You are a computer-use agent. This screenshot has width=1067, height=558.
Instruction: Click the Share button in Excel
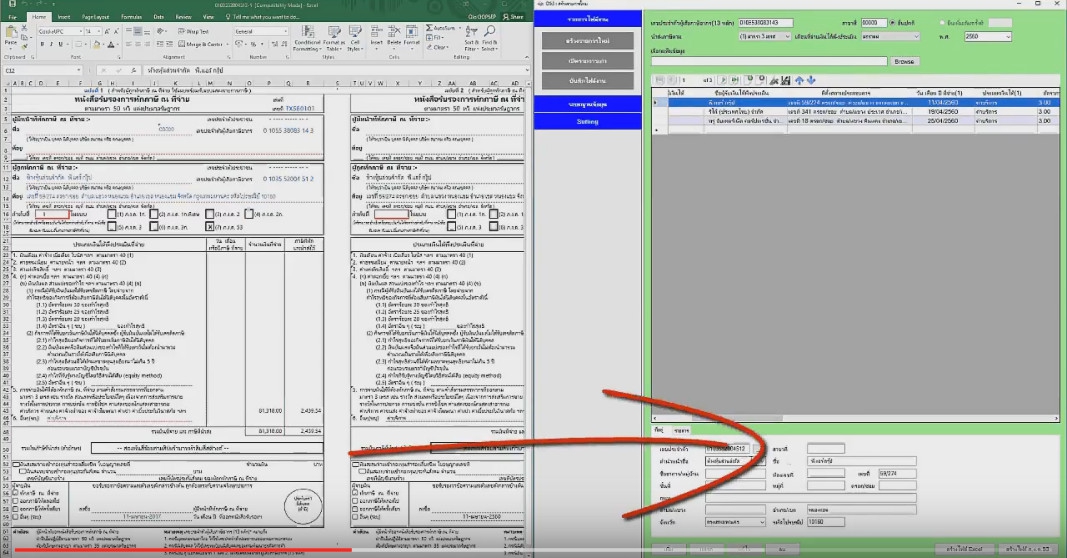click(514, 17)
